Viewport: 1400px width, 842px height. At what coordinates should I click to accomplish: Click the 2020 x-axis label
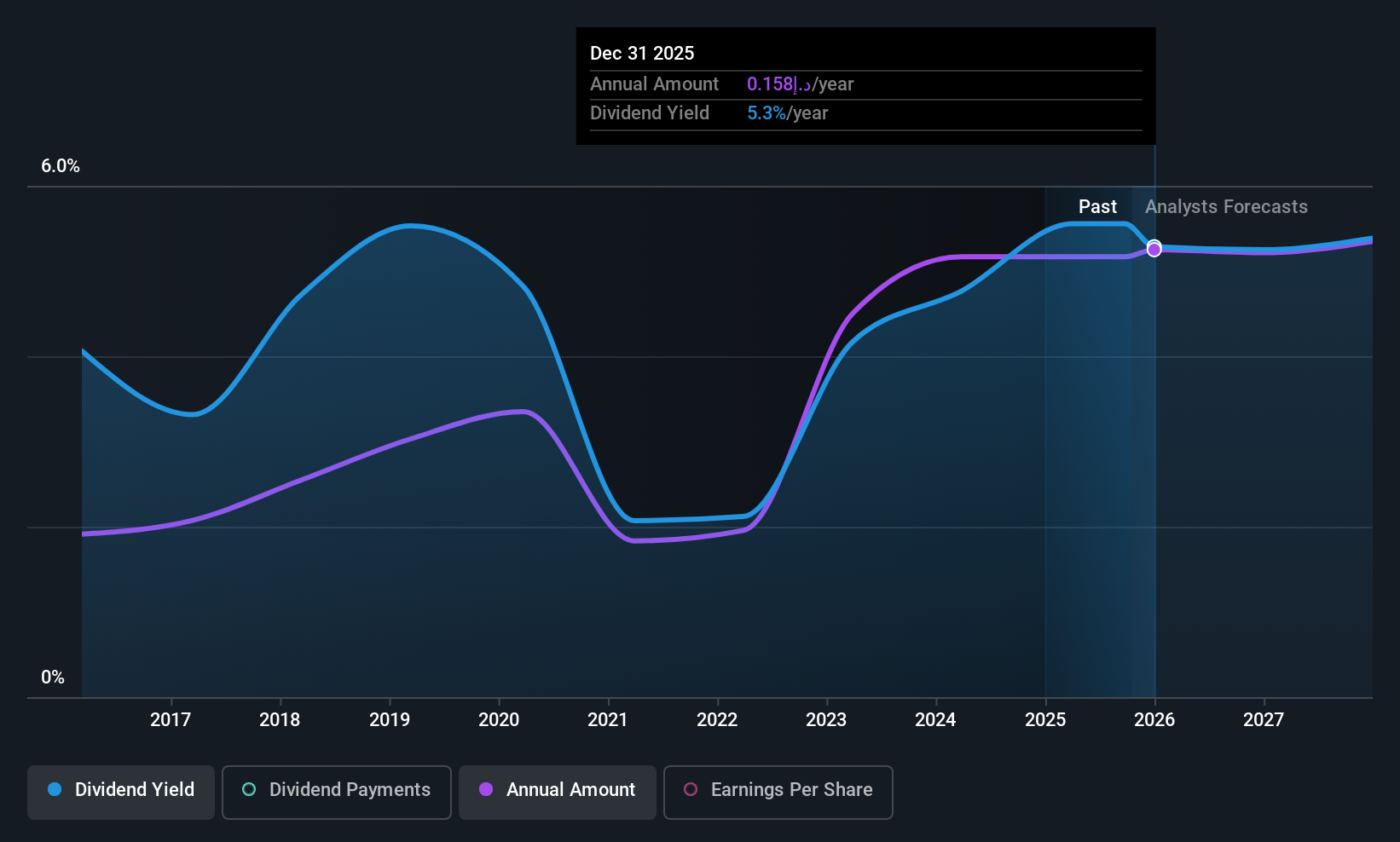tap(499, 720)
